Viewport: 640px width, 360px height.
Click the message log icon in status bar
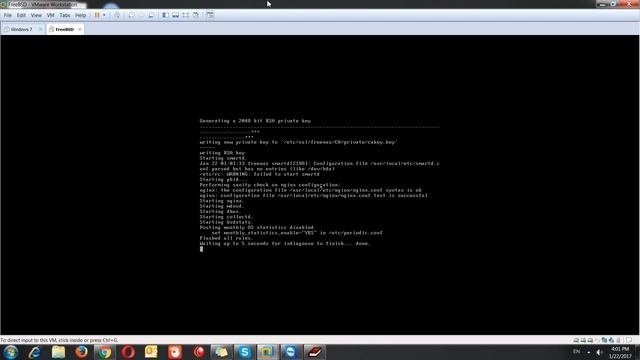point(629,340)
